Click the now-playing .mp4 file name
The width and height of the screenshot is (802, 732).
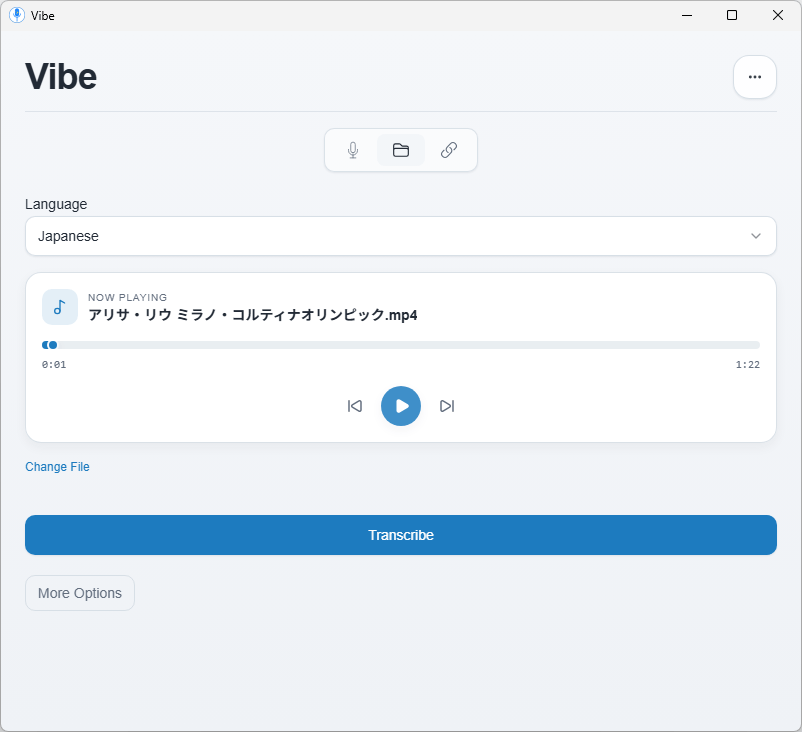pos(252,315)
